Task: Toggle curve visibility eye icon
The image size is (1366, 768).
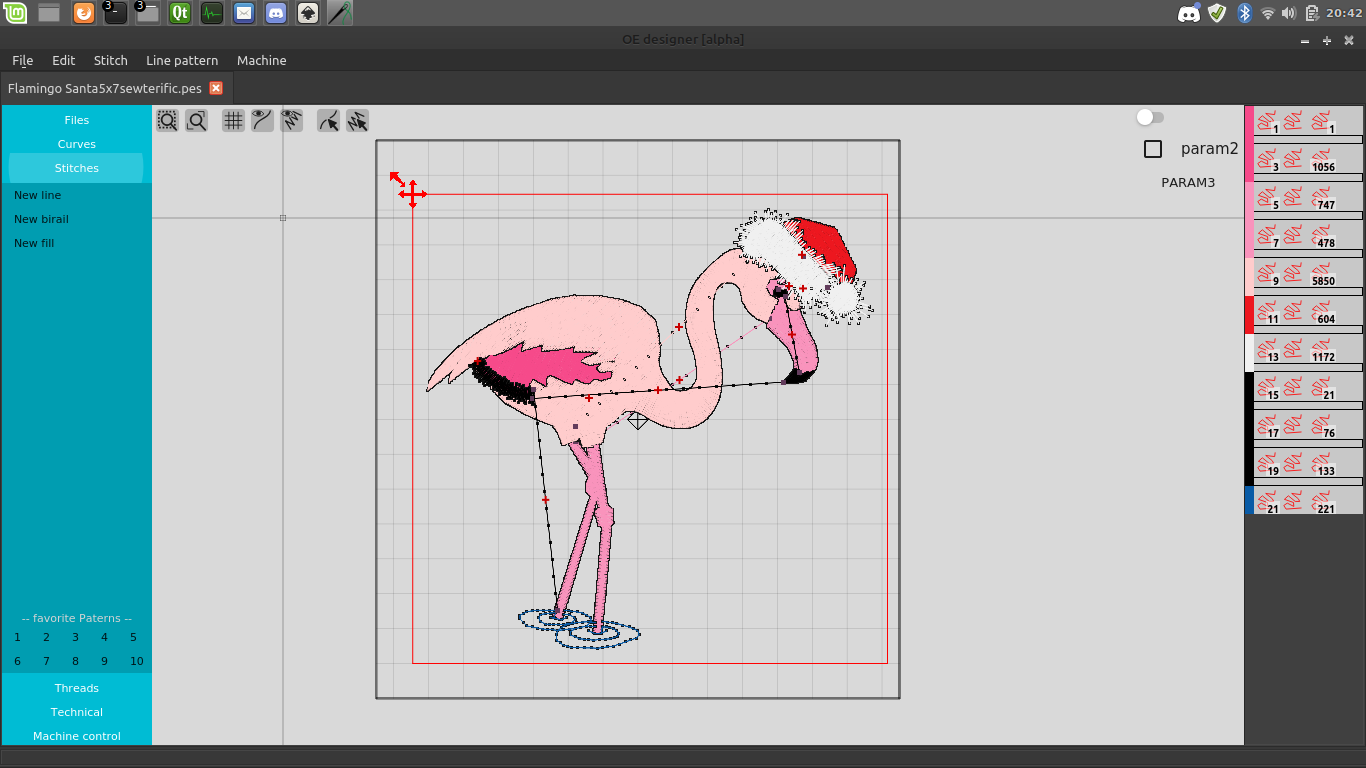Action: 262,121
